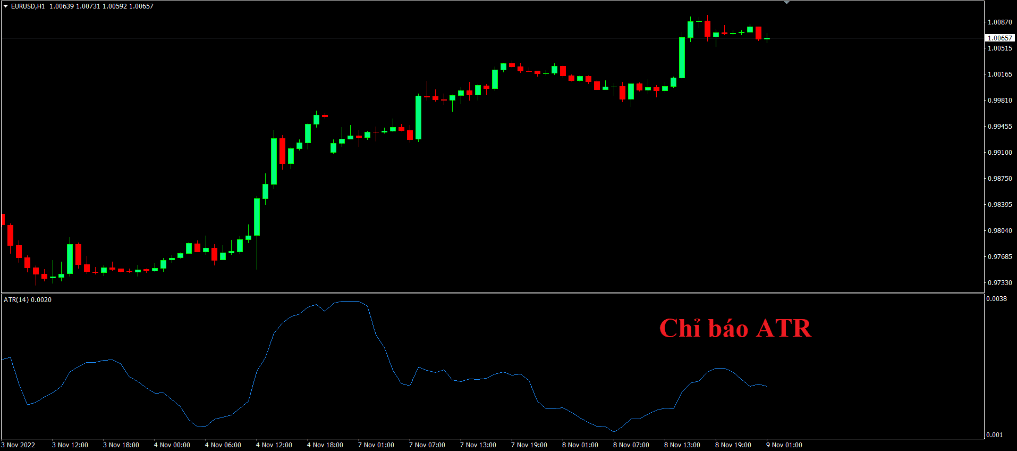Click the 1.00870 price scale label
1017x451 pixels.
pos(999,23)
